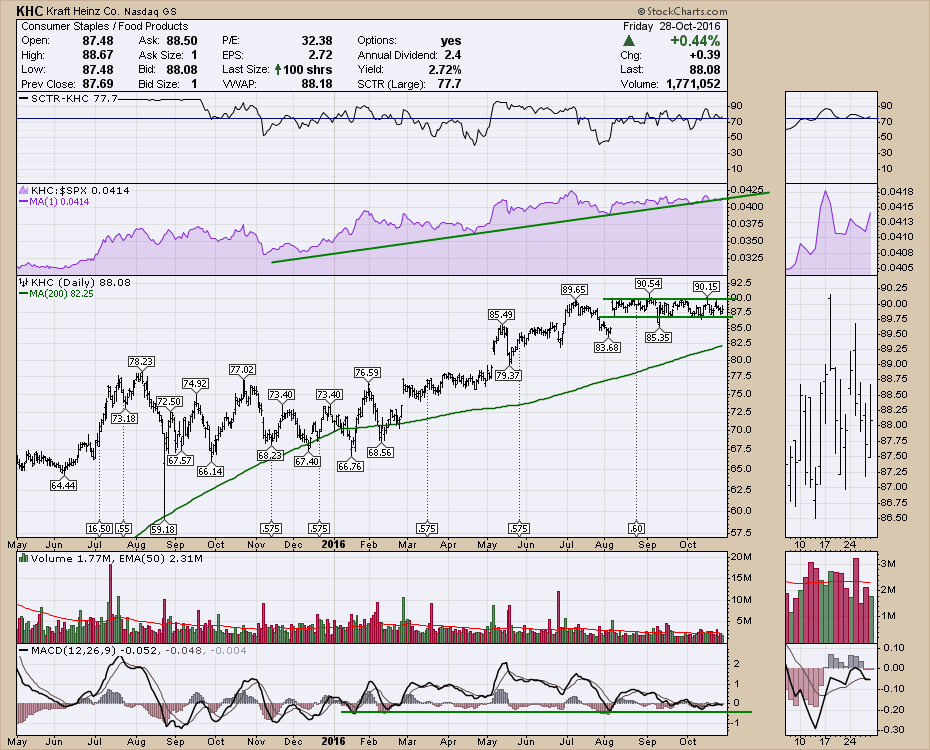The height and width of the screenshot is (750, 930).
Task: Click the green up-arrow change indicator
Action: pyautogui.click(x=629, y=41)
